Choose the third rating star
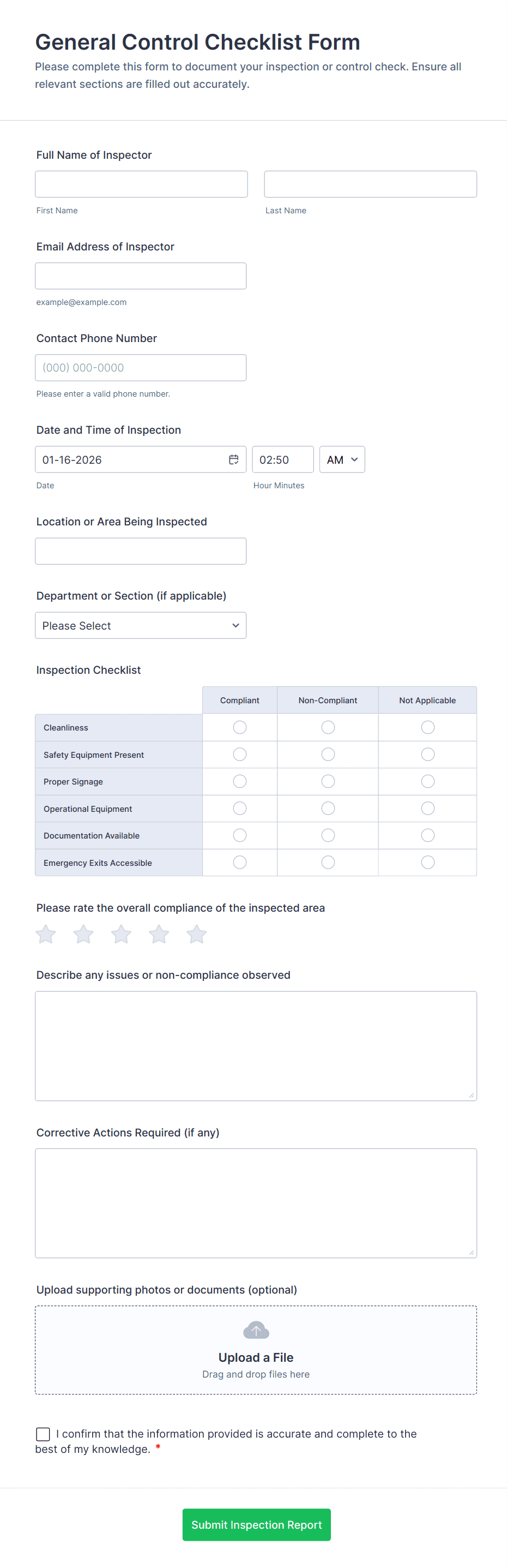This screenshot has height=1568, width=507. (x=121, y=933)
